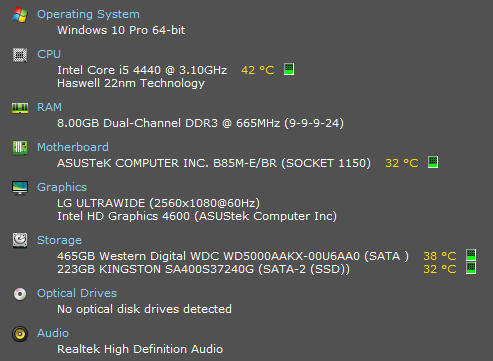
Task: Click the RAM memory stick icon
Action: [x=20, y=108]
